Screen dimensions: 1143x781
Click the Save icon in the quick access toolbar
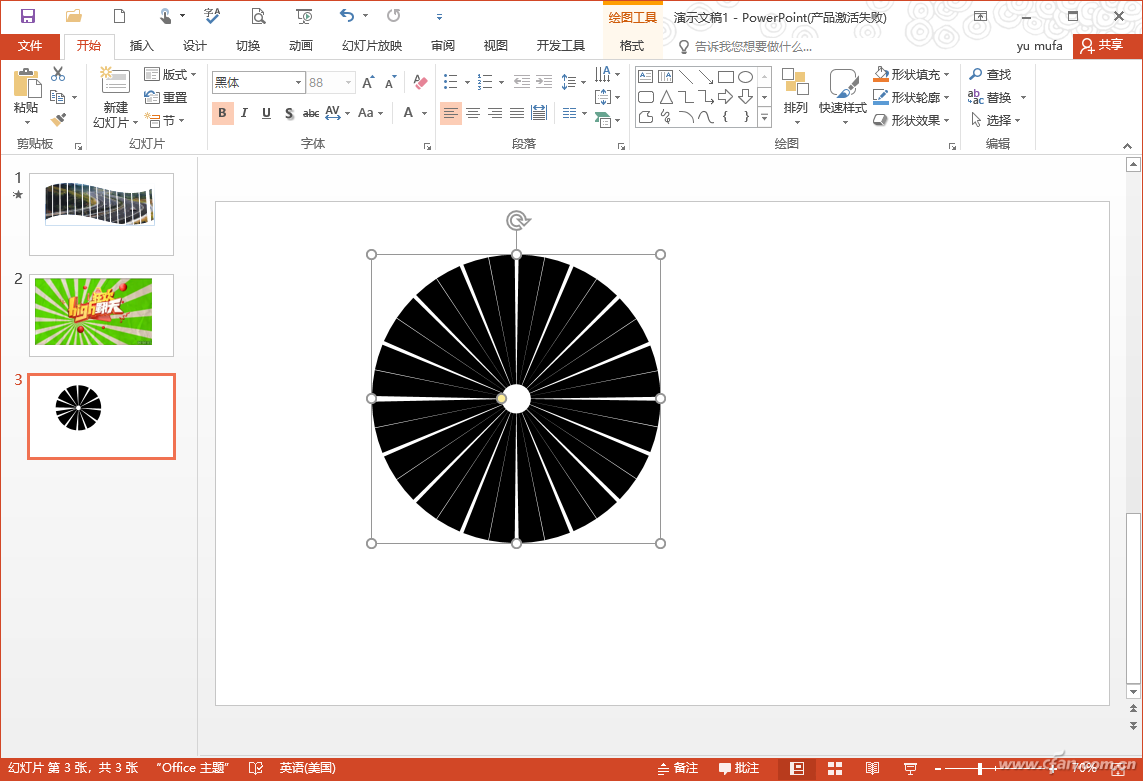(x=28, y=16)
